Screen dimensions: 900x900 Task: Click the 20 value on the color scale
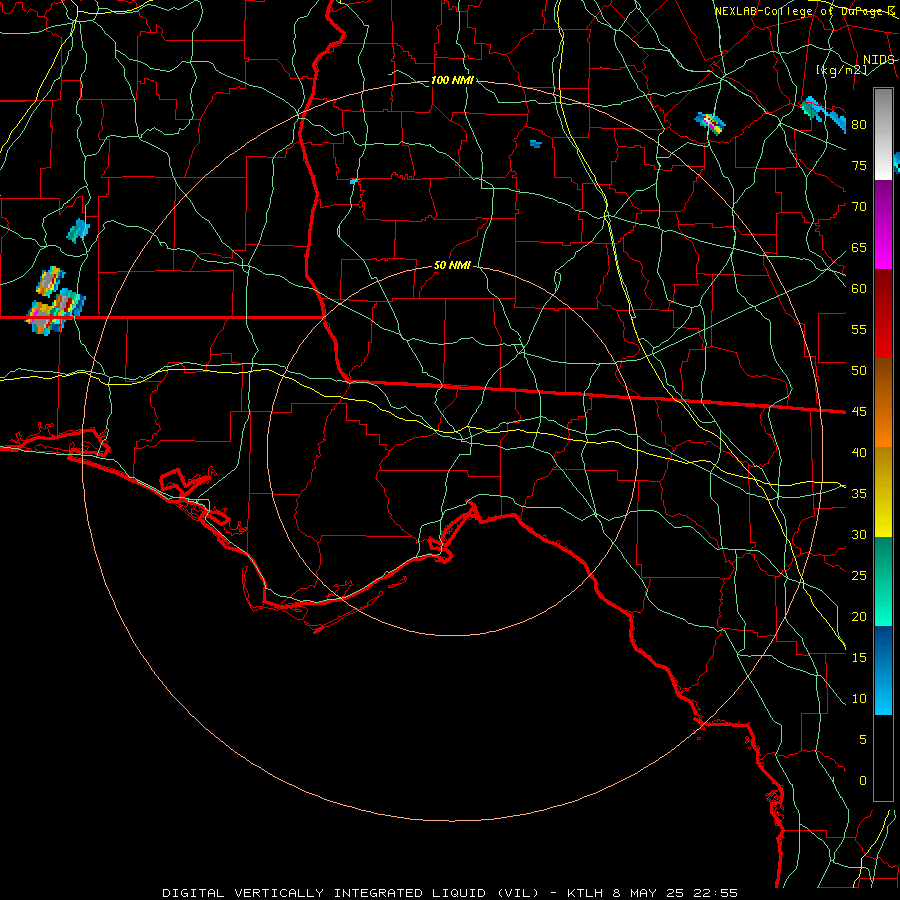(859, 616)
